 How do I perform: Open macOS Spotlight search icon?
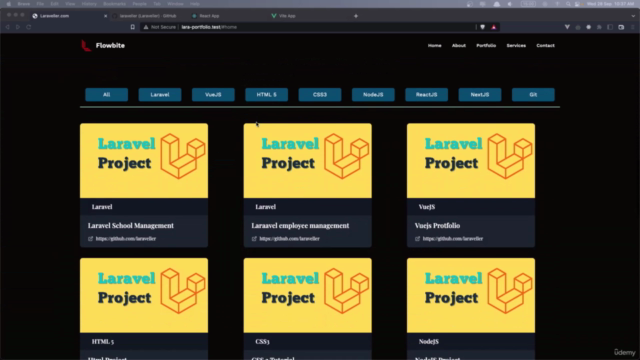[x=568, y=4]
